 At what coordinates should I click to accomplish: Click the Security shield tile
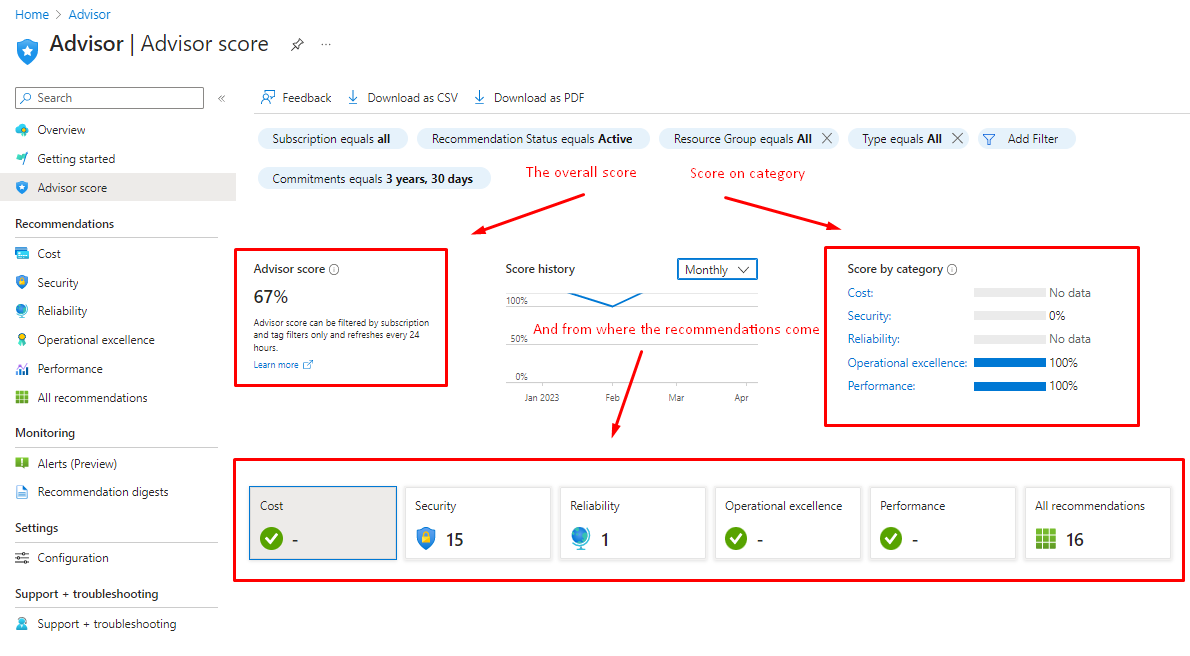[x=477, y=523]
